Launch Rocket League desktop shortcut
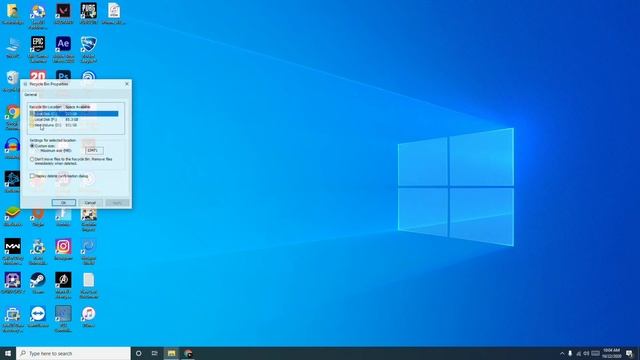 point(89,48)
